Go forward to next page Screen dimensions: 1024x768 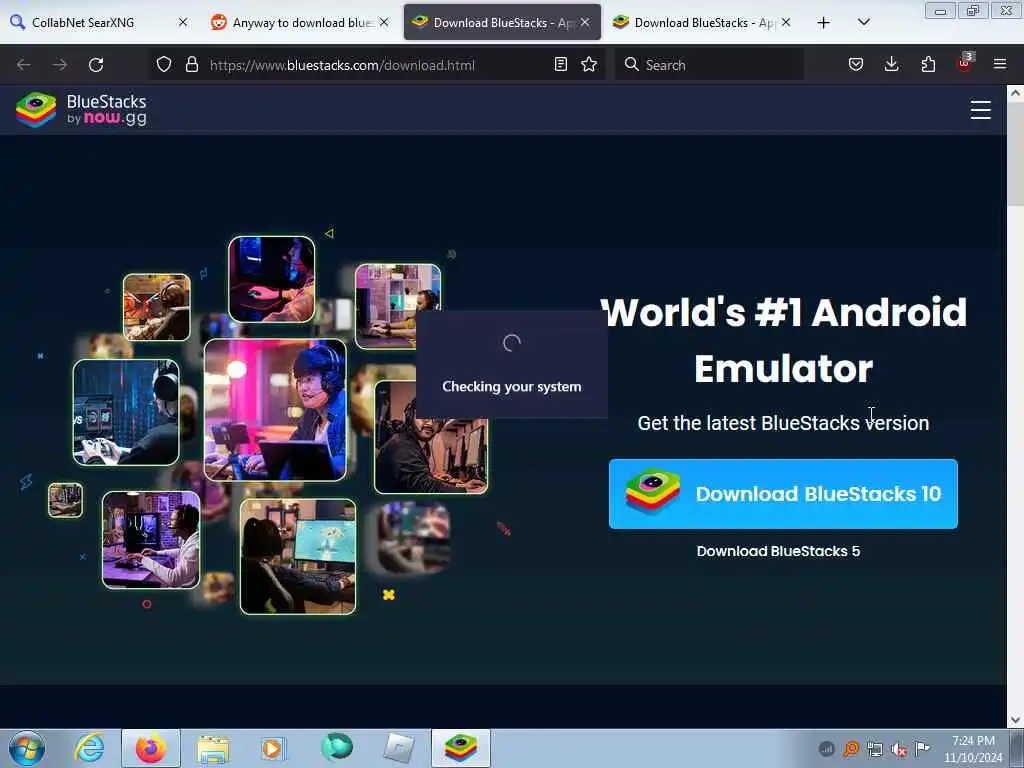click(60, 65)
